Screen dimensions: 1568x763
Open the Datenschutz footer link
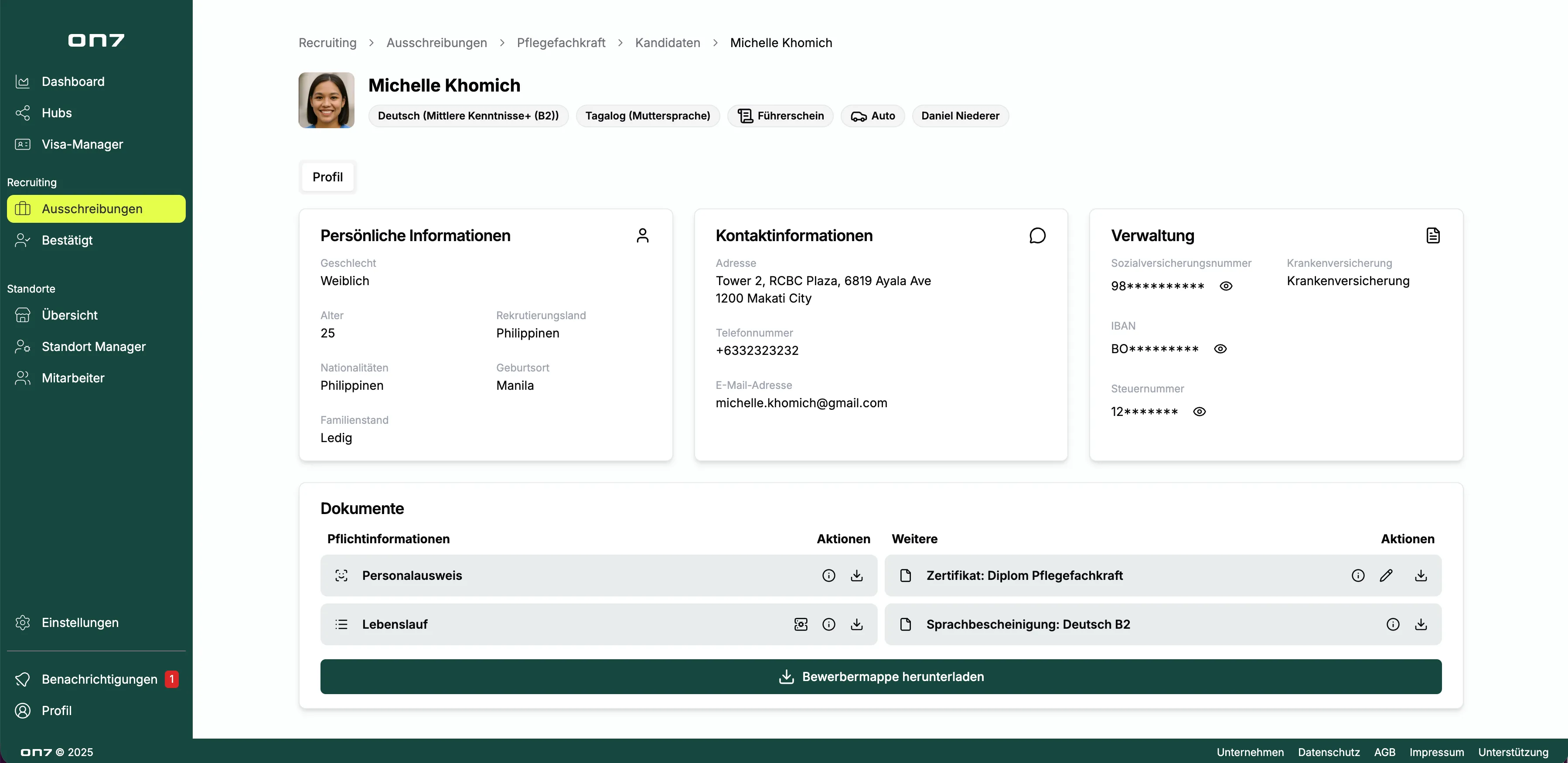point(1328,752)
